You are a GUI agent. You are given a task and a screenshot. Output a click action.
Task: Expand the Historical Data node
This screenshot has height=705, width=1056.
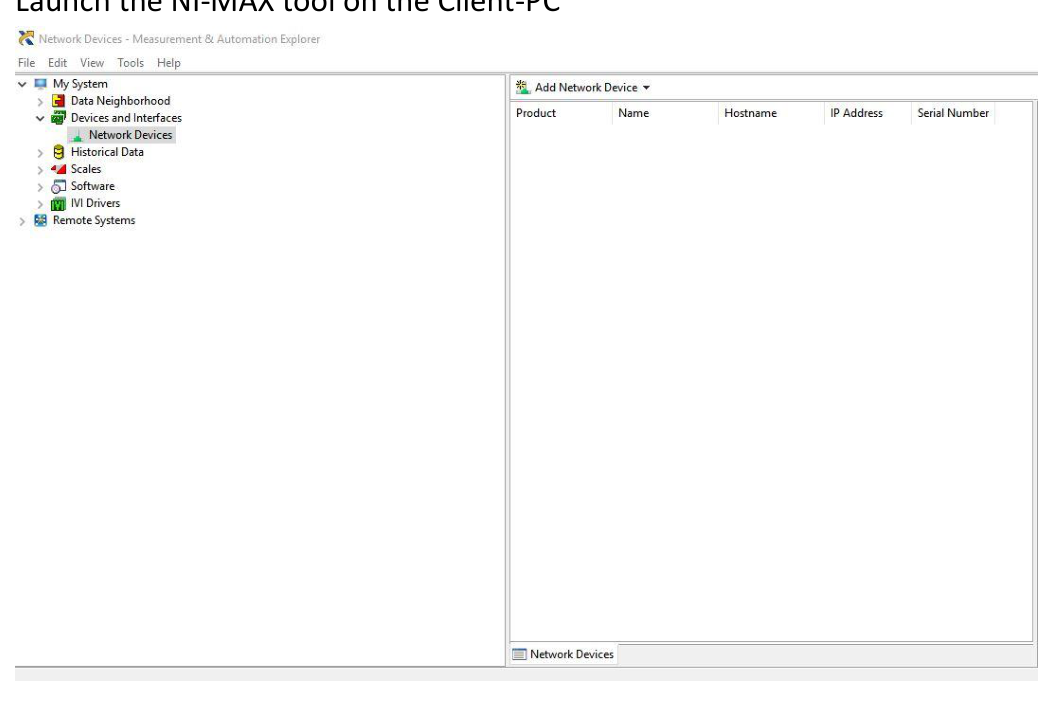tap(40, 153)
